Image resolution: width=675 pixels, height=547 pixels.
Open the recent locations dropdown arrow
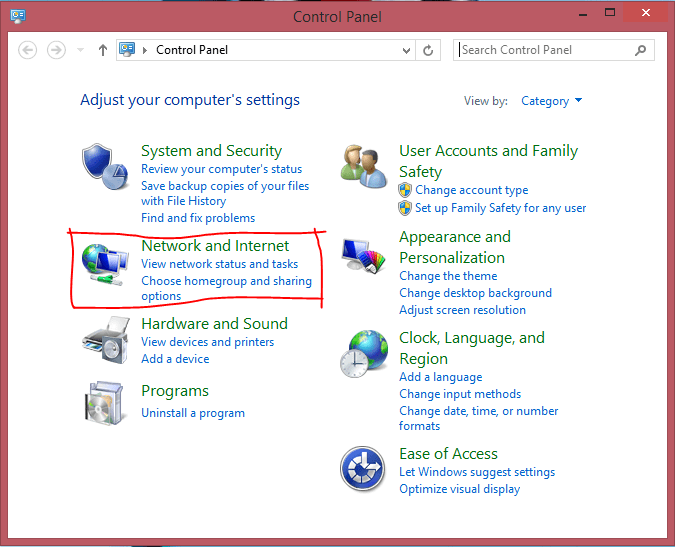click(80, 50)
